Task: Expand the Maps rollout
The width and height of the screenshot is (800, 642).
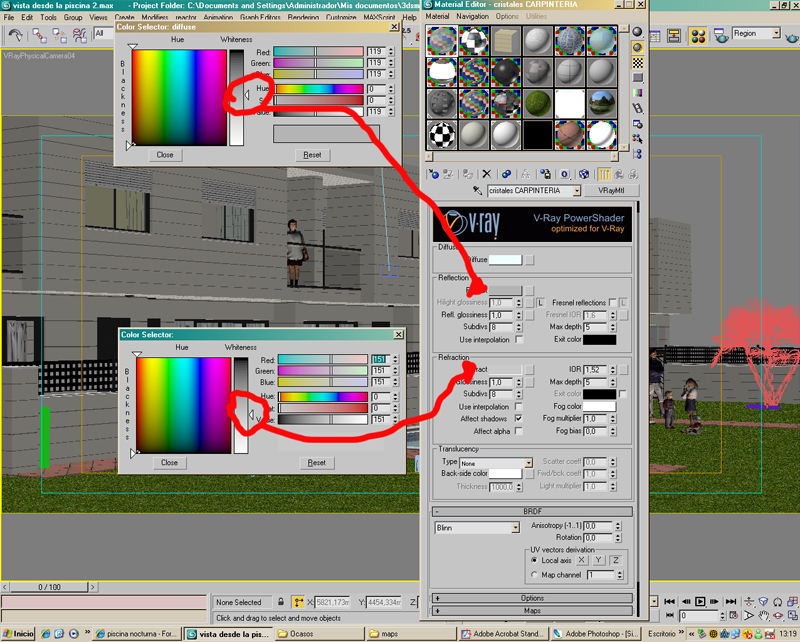Action: 532,611
